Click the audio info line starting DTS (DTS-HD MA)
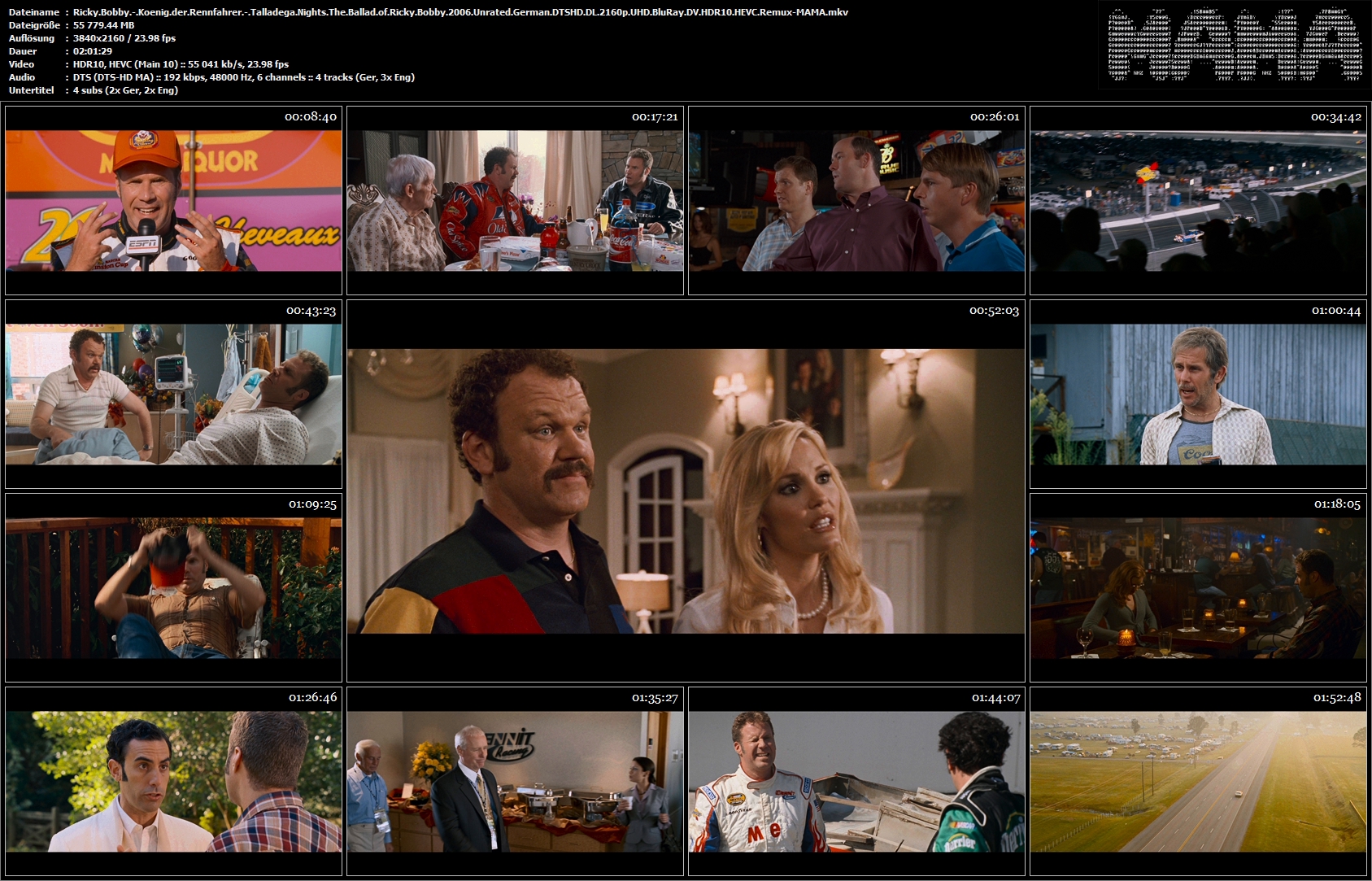 244,77
